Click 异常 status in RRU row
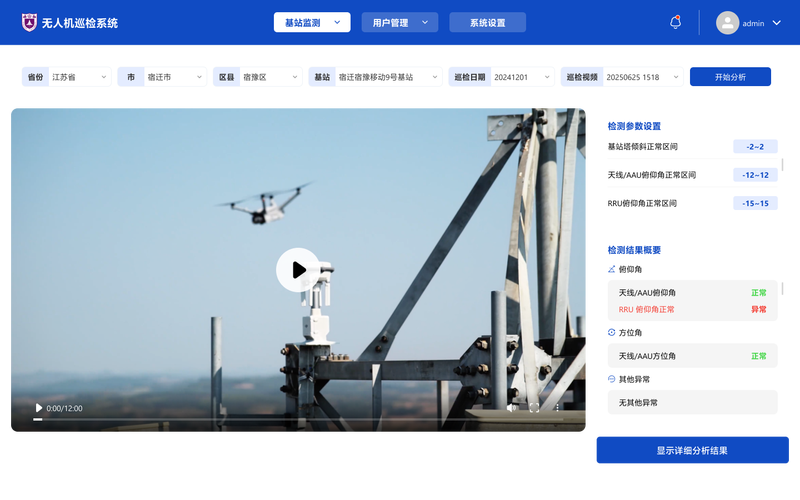Image resolution: width=800 pixels, height=500 pixels. pos(759,309)
